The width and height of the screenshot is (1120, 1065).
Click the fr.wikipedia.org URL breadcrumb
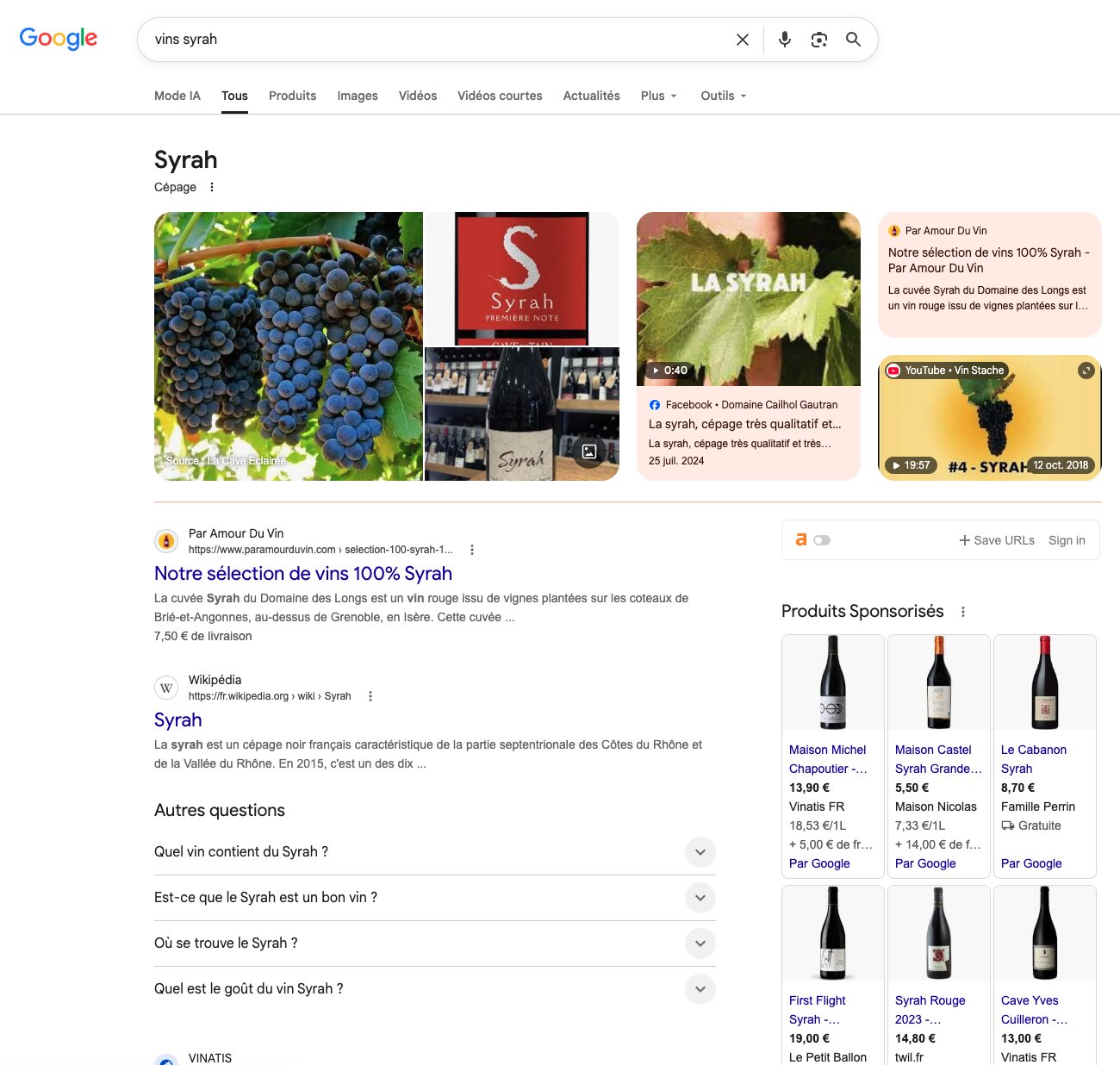point(270,696)
